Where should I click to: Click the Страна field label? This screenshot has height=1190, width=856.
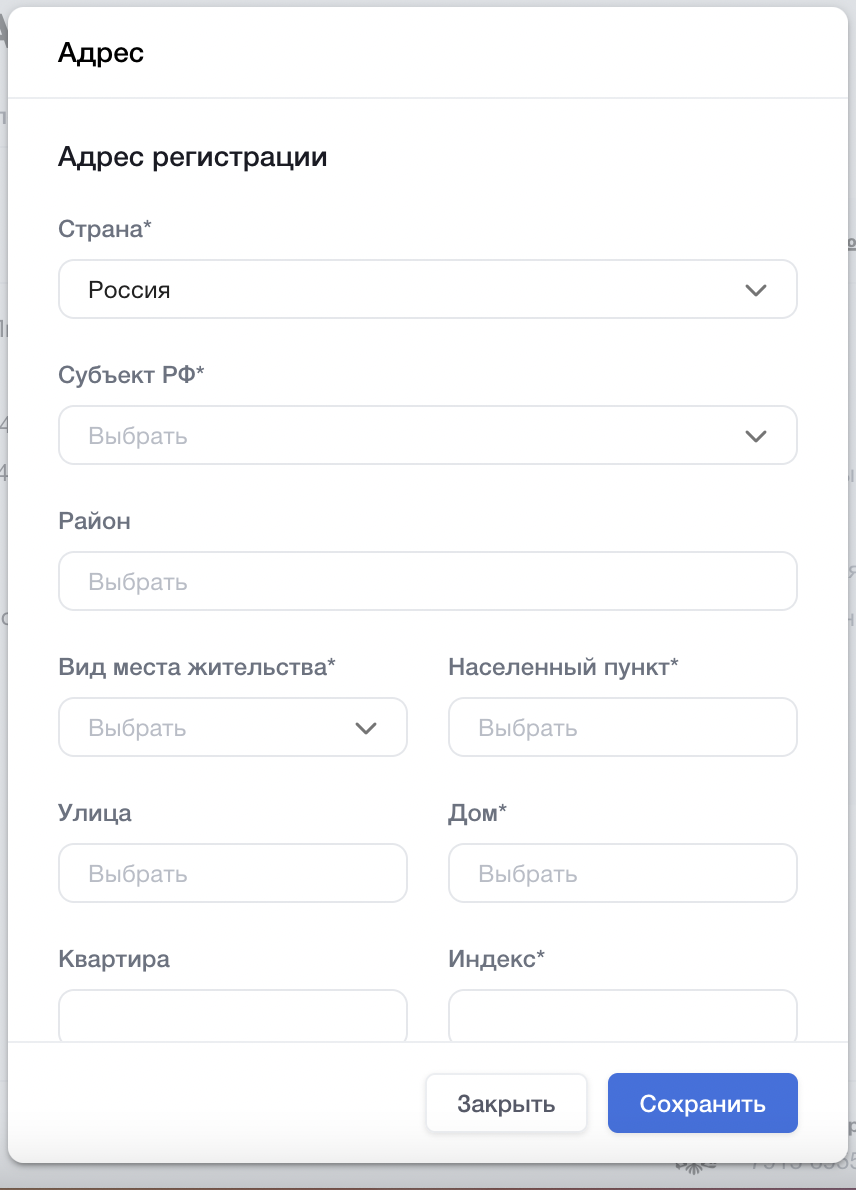point(105,229)
